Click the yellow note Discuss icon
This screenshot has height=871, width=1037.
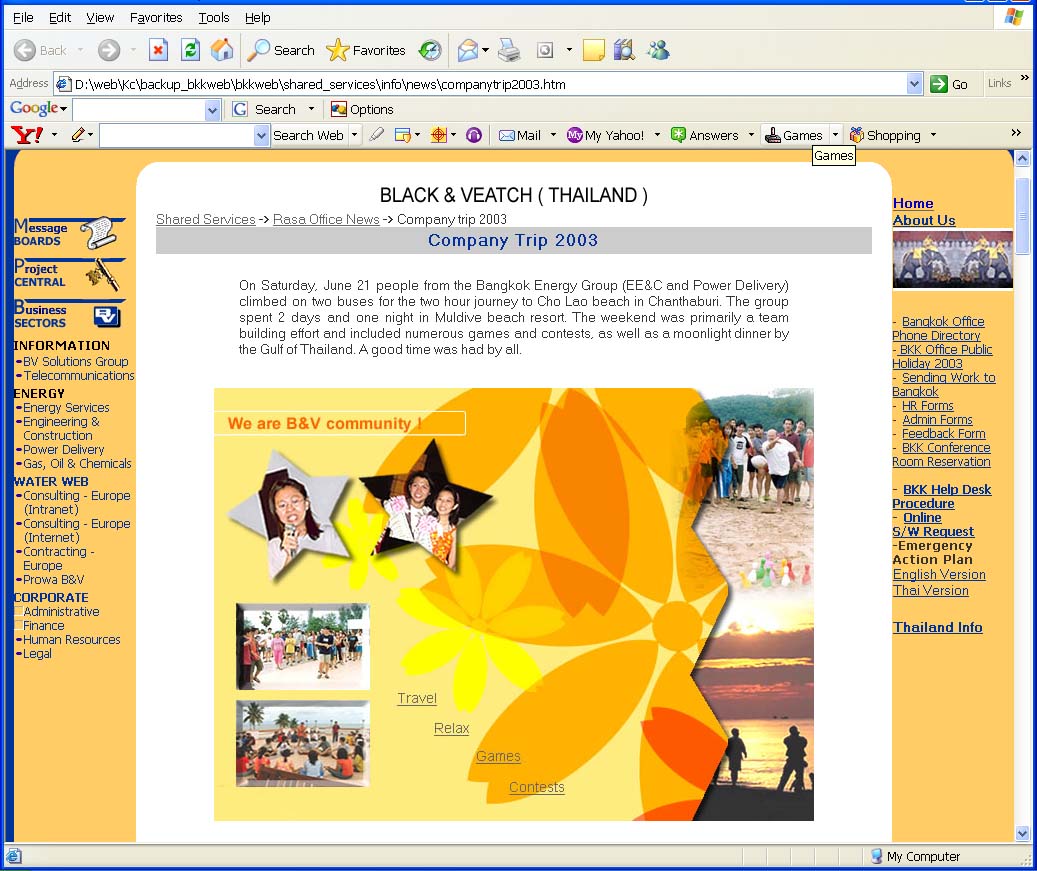593,50
